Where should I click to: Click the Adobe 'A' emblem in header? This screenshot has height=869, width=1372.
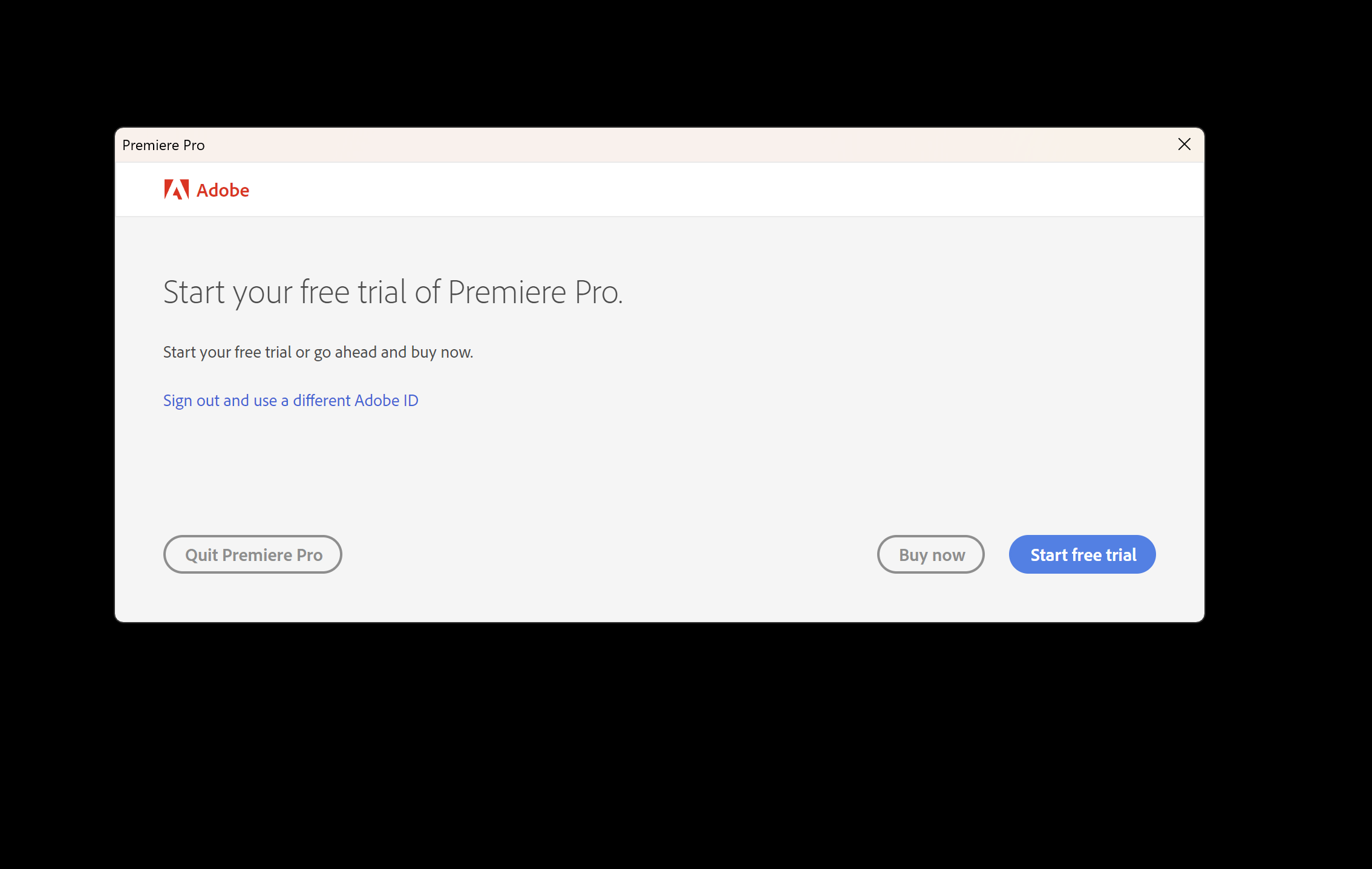(176, 189)
